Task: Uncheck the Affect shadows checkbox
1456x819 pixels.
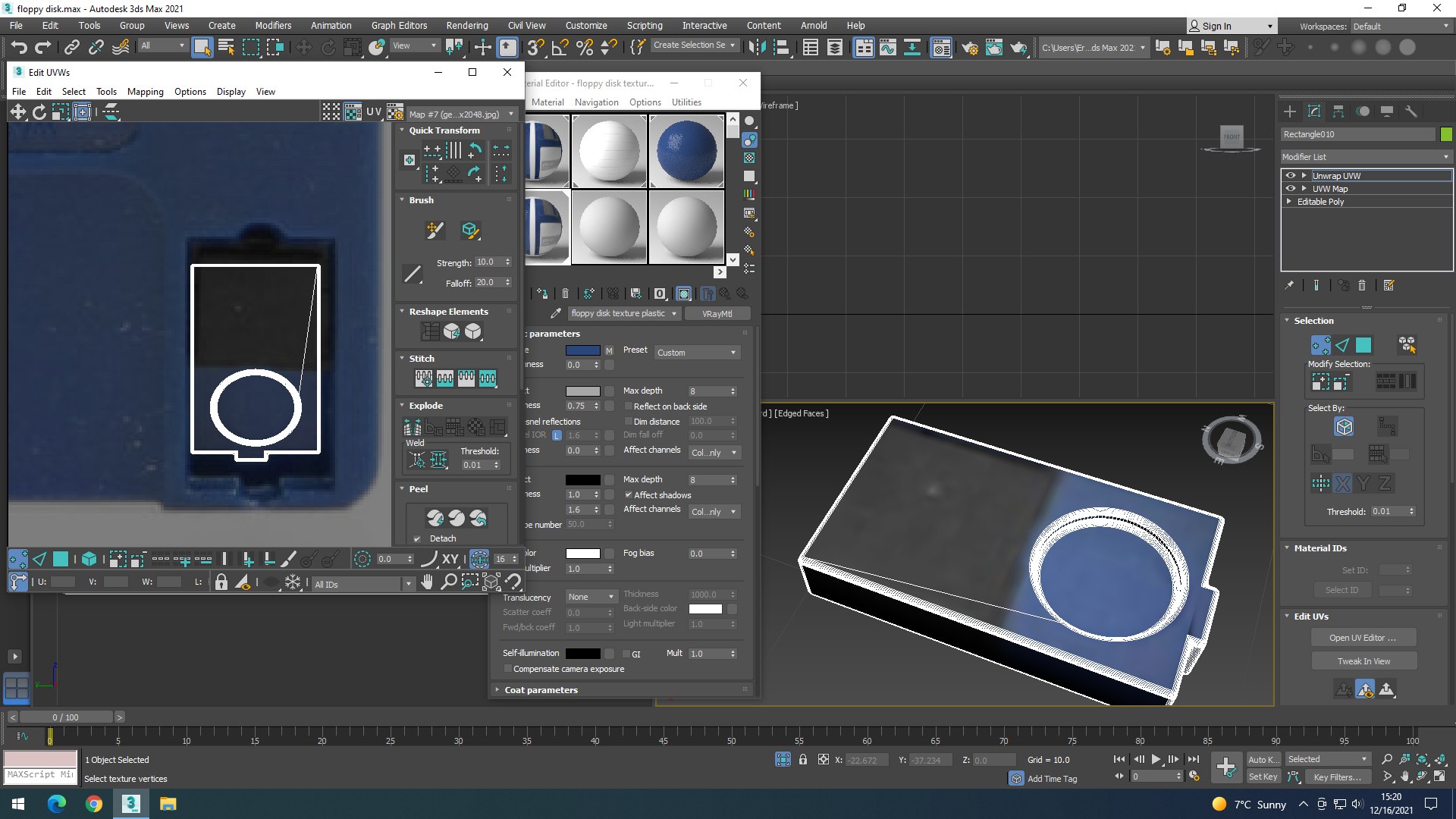Action: (x=628, y=495)
